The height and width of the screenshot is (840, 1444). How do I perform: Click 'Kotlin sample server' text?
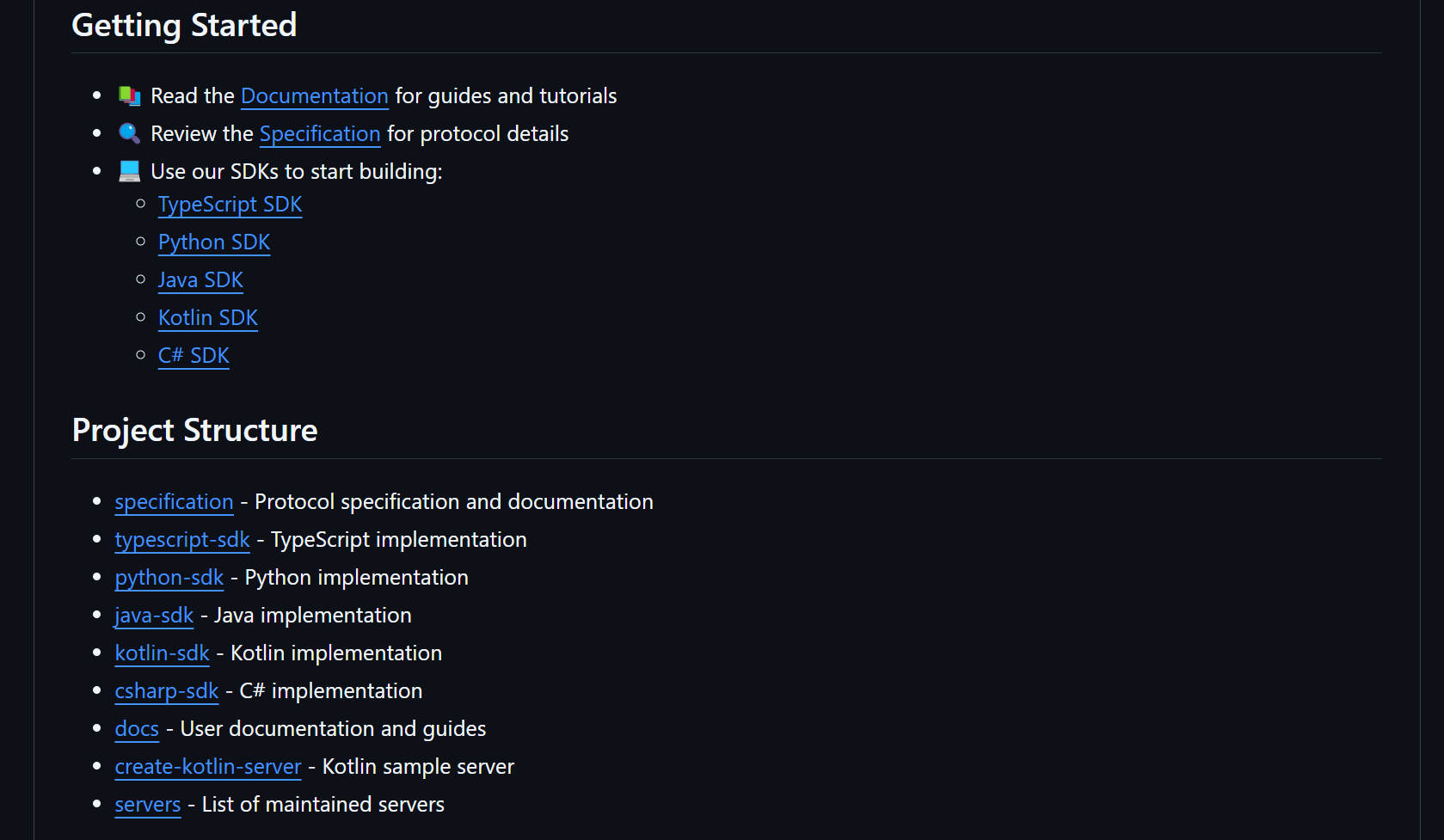coord(419,767)
